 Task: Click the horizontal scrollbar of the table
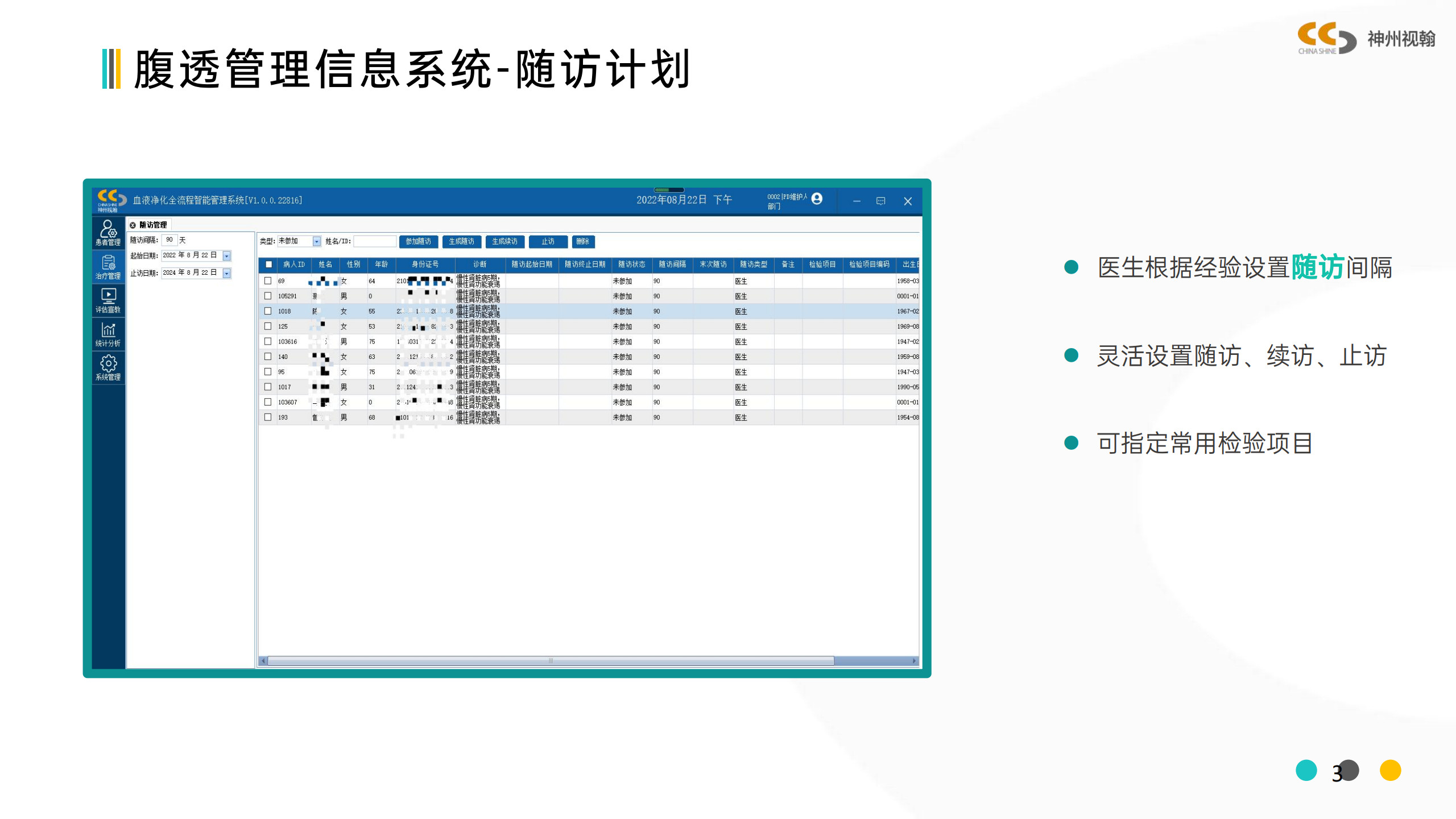point(551,661)
